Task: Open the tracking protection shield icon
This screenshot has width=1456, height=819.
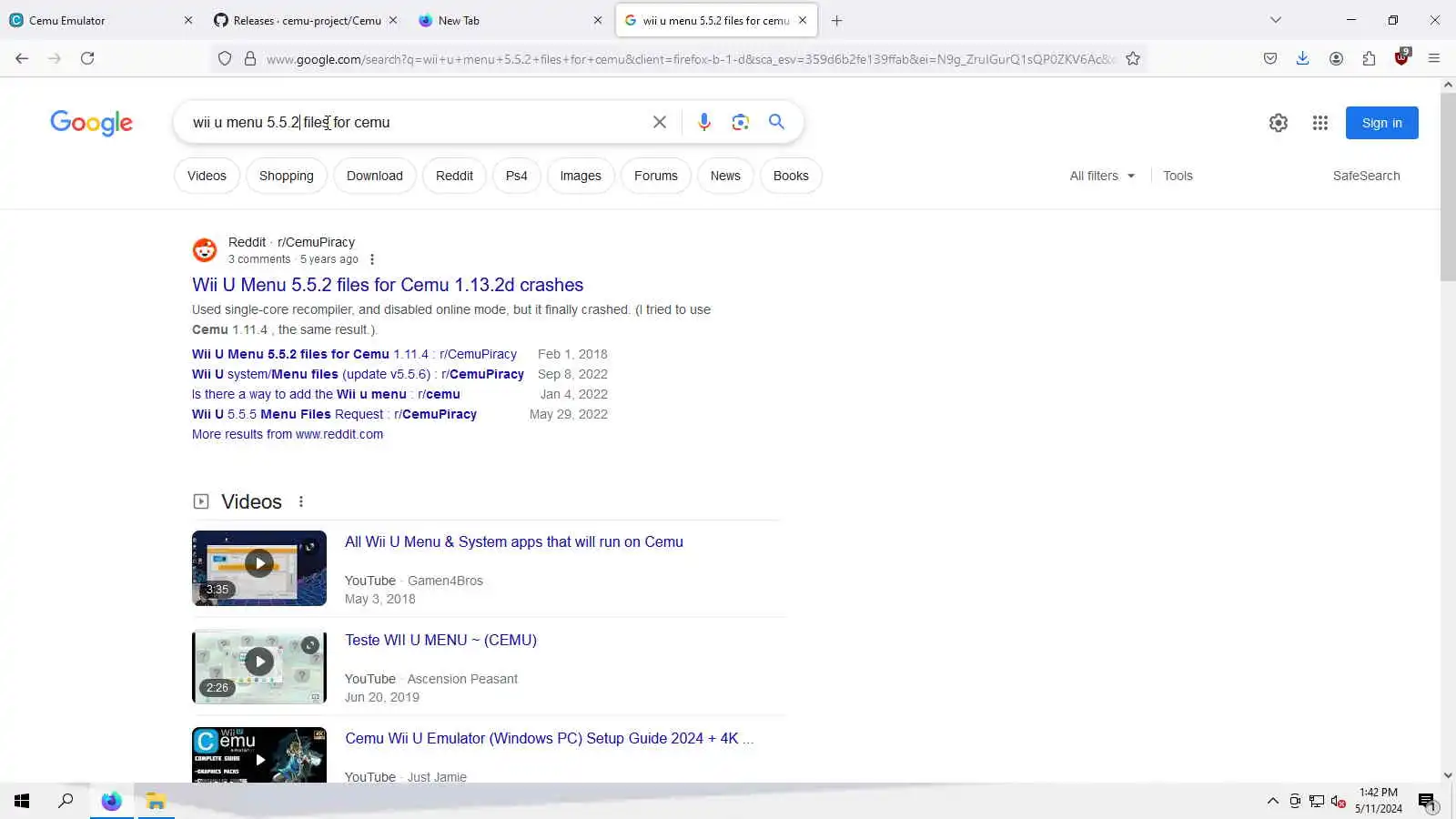Action: (225, 59)
